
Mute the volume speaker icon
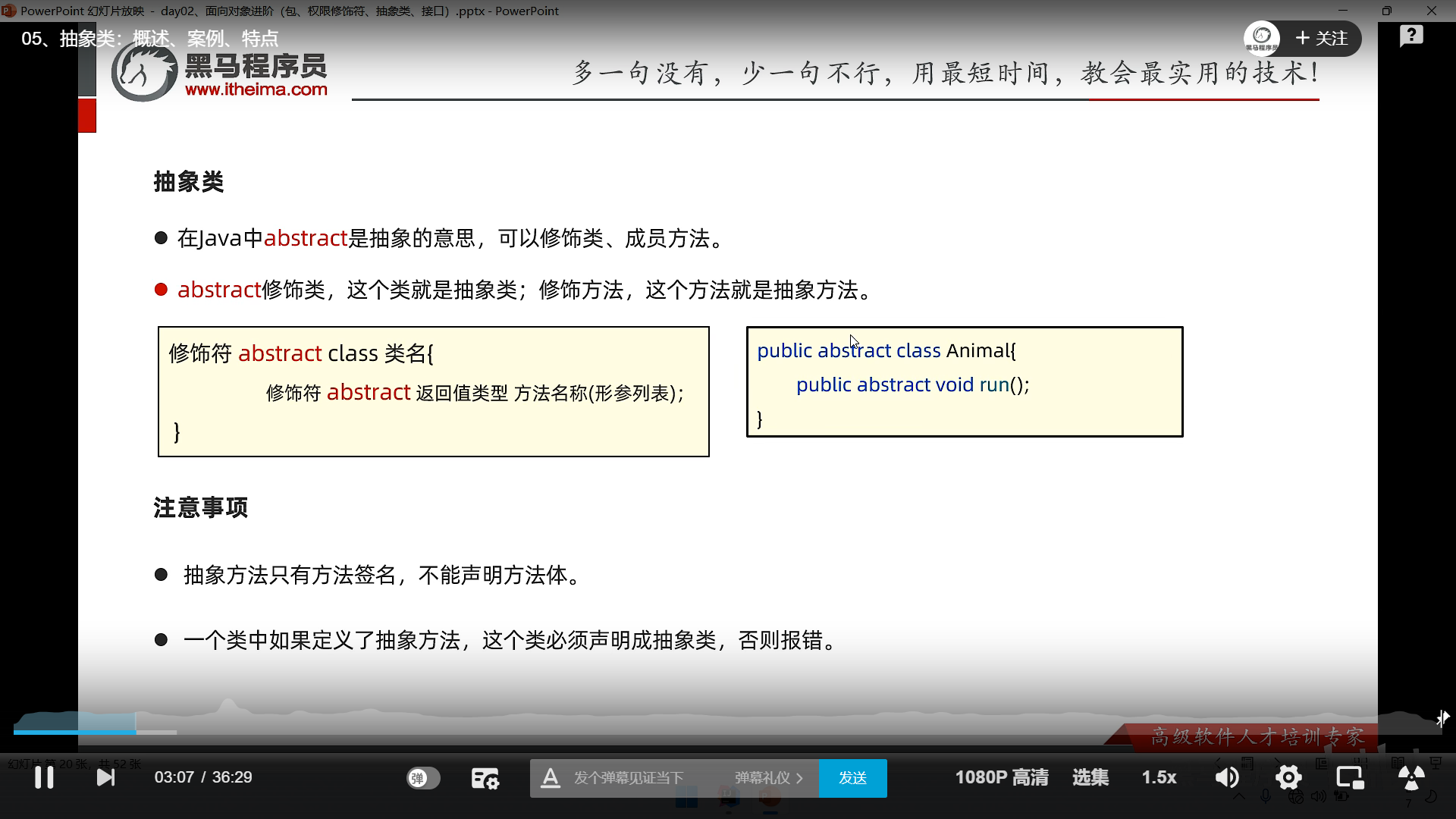[x=1227, y=777]
